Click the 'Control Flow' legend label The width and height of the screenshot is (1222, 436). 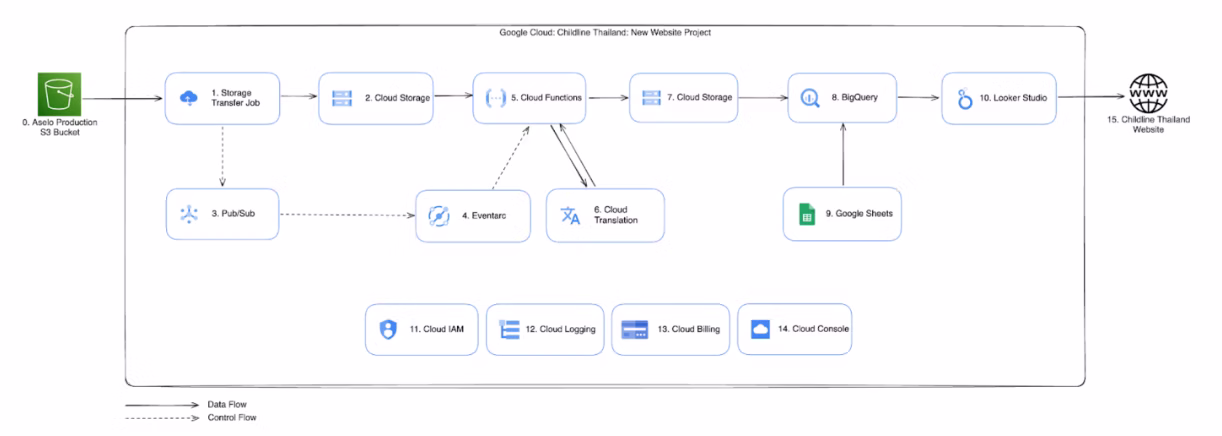pos(231,418)
